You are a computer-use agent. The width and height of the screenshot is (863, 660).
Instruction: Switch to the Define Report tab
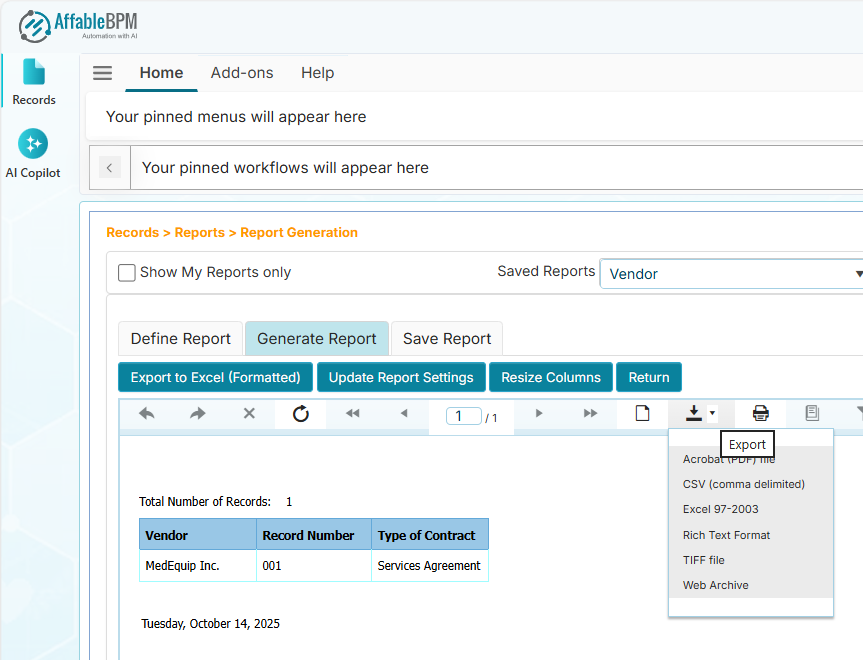[x=180, y=338]
